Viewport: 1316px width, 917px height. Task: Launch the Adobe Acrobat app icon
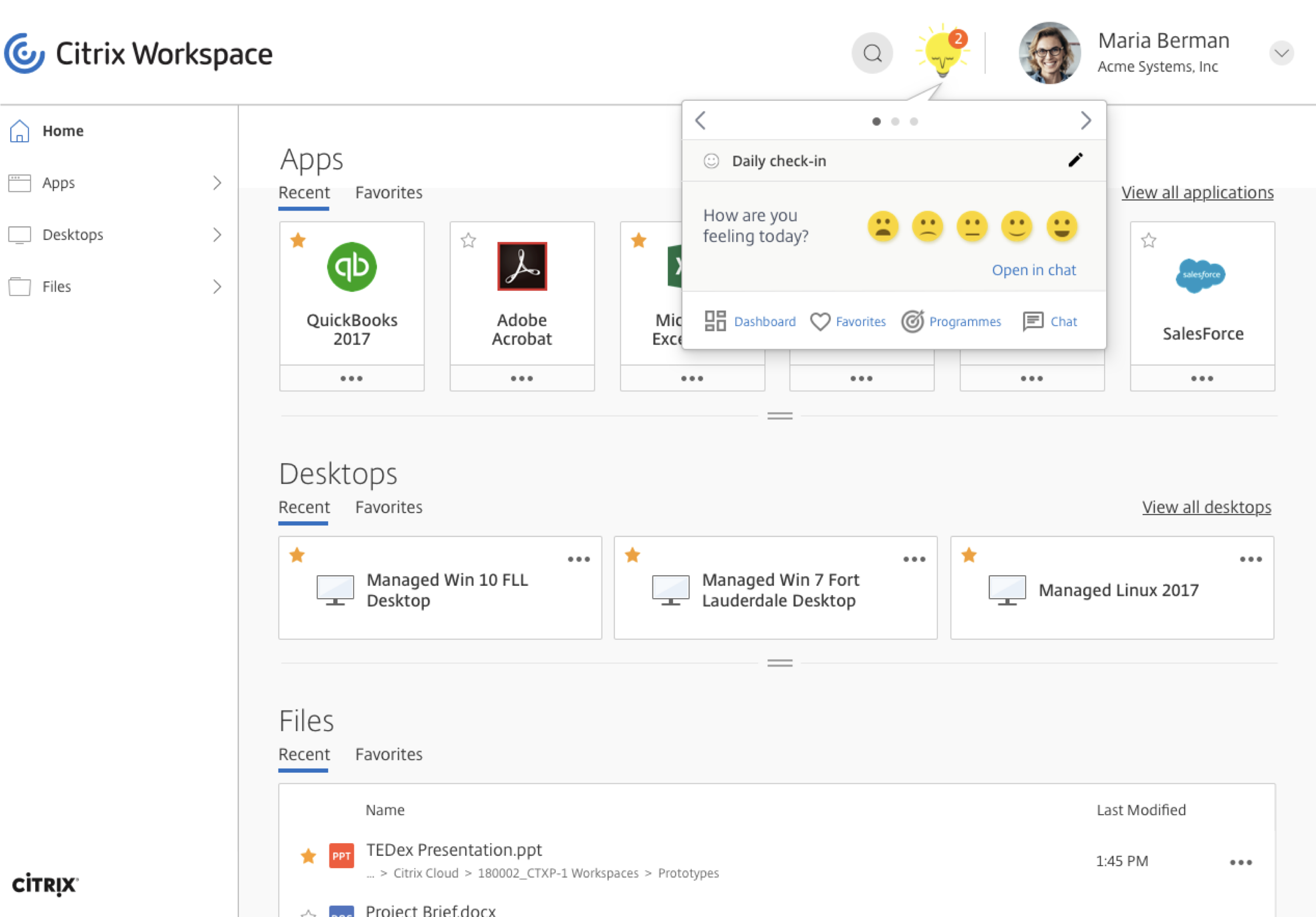tap(522, 267)
